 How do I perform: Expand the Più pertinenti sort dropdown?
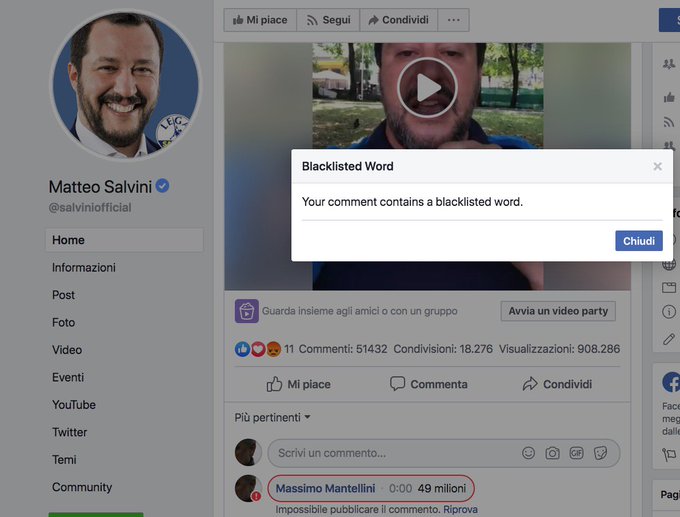[x=272, y=417]
